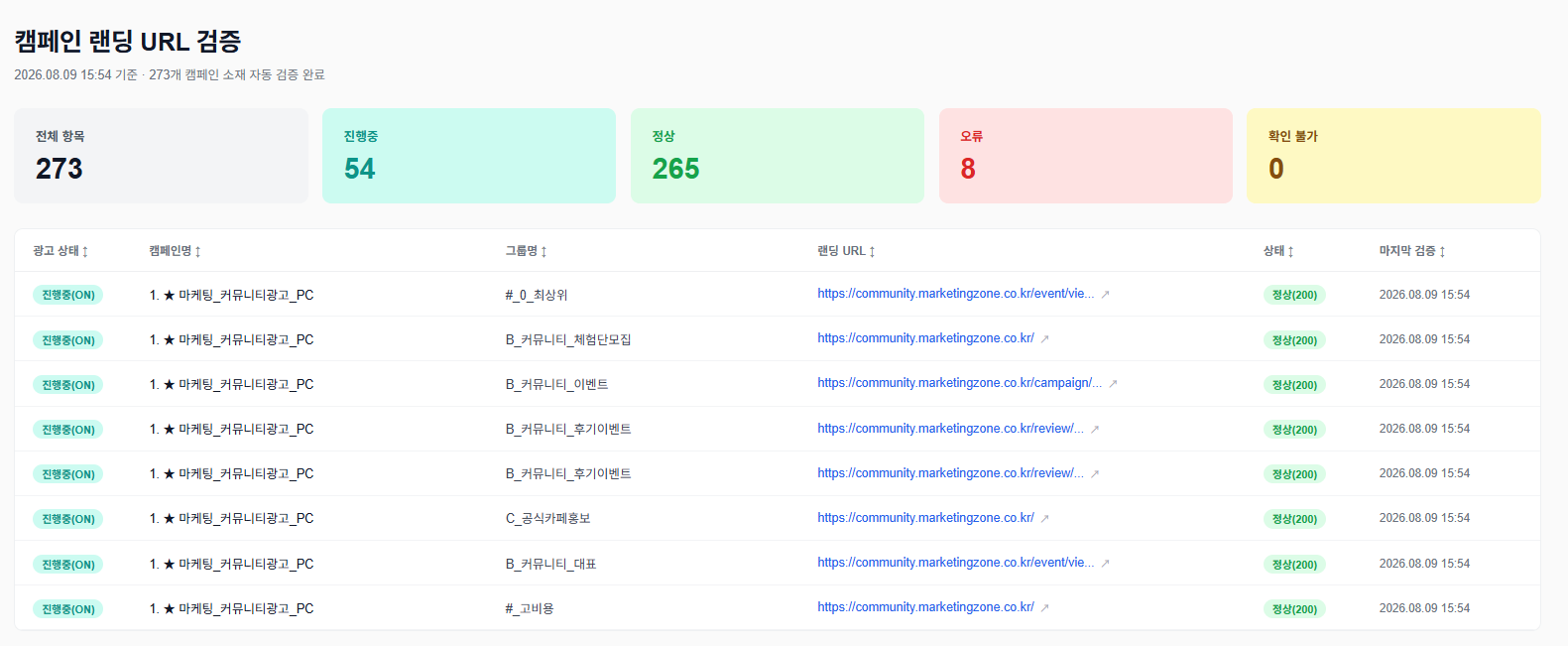Click 진행중(ON) badge in B_커뮤니티_체험단모집 row
The image size is (1568, 646).
pos(68,340)
